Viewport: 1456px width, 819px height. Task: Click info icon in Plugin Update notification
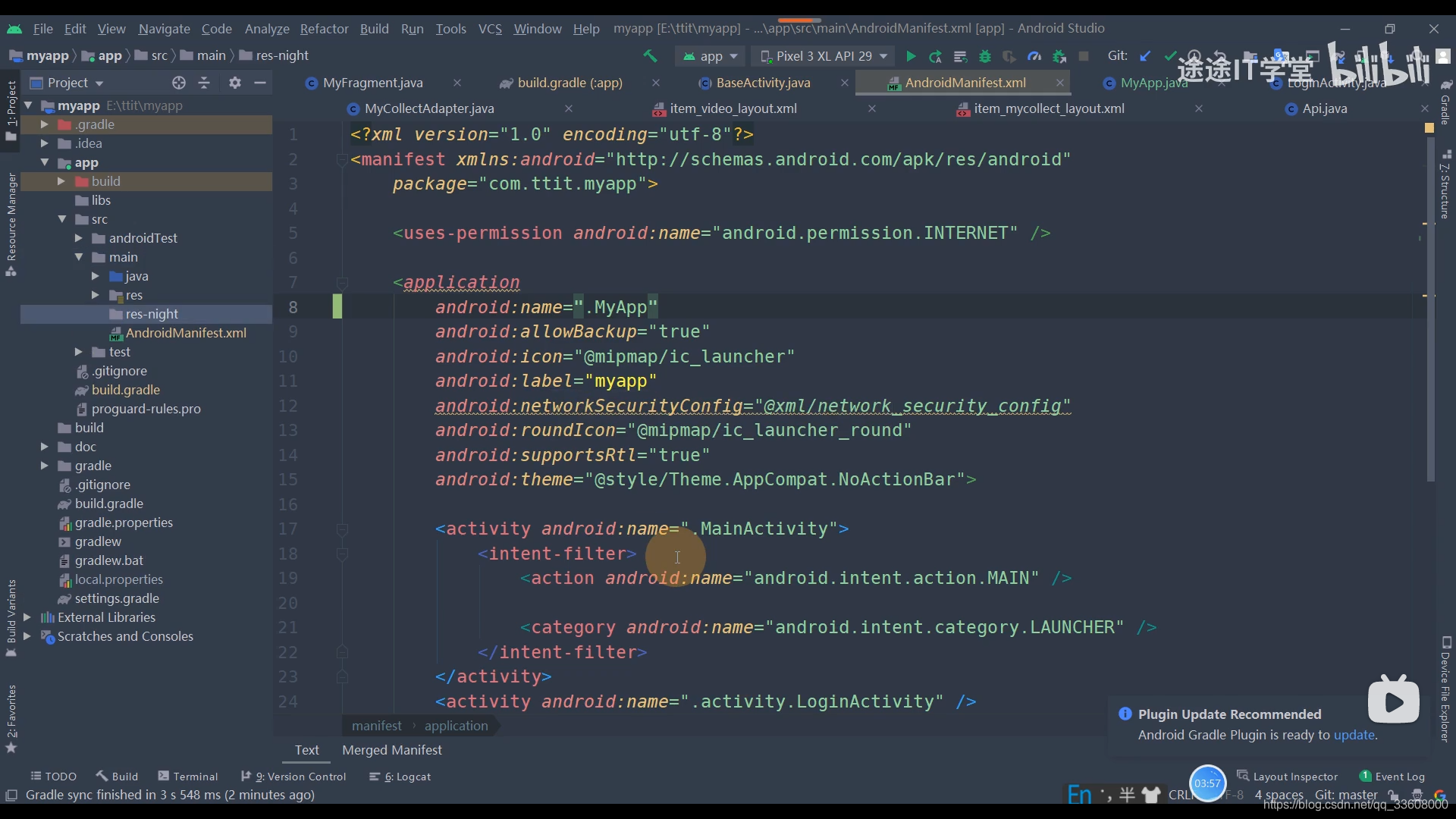click(x=1125, y=714)
